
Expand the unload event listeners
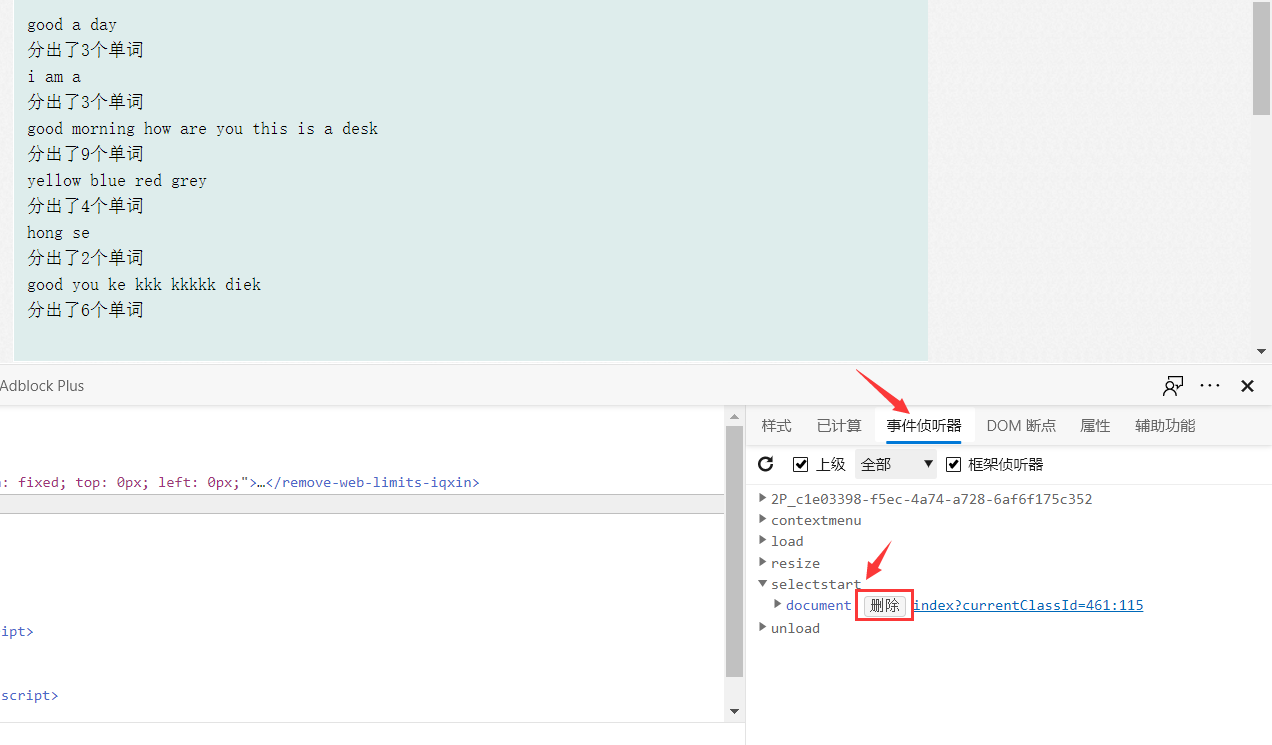click(763, 628)
